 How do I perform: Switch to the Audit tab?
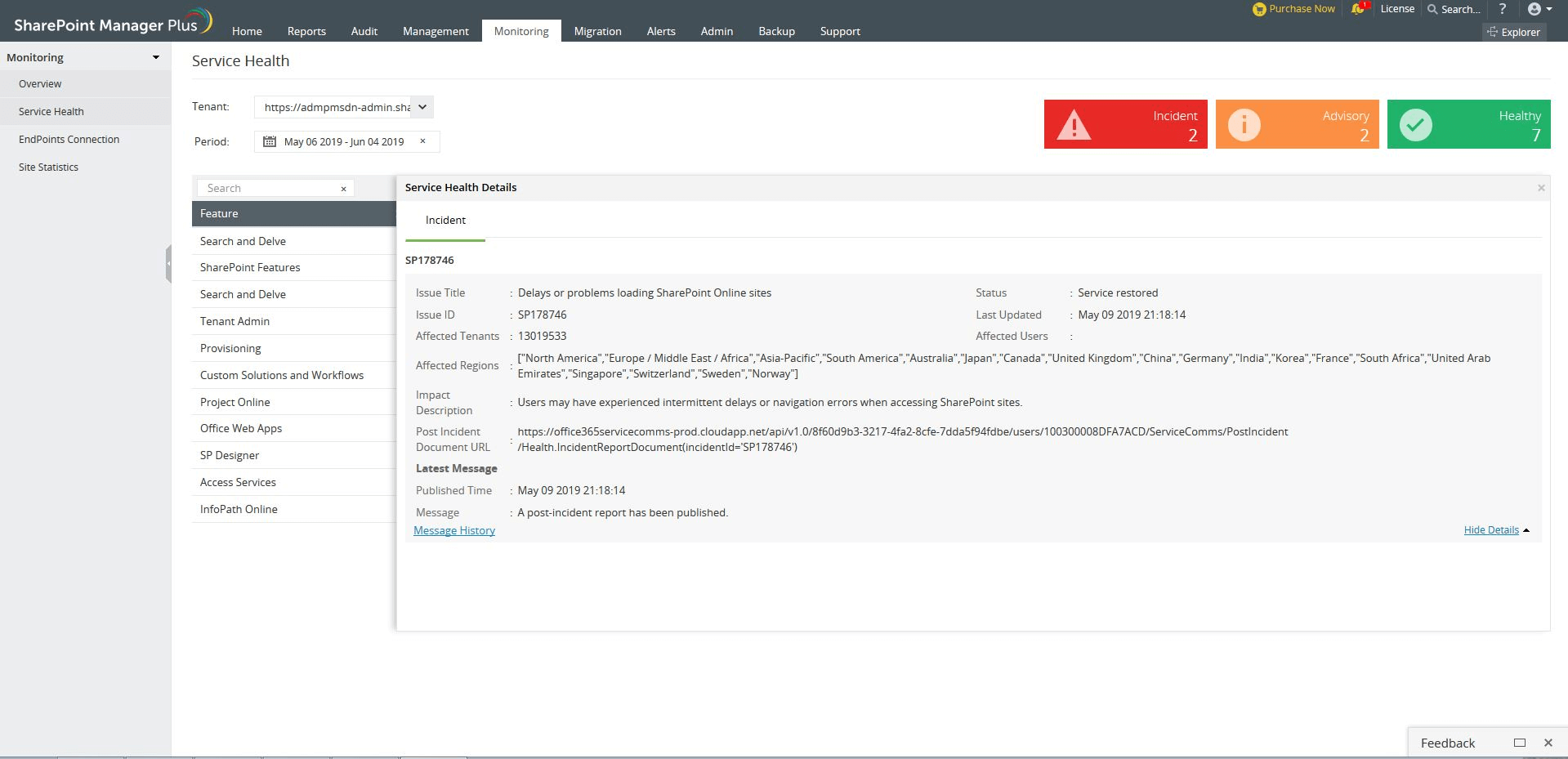[364, 31]
